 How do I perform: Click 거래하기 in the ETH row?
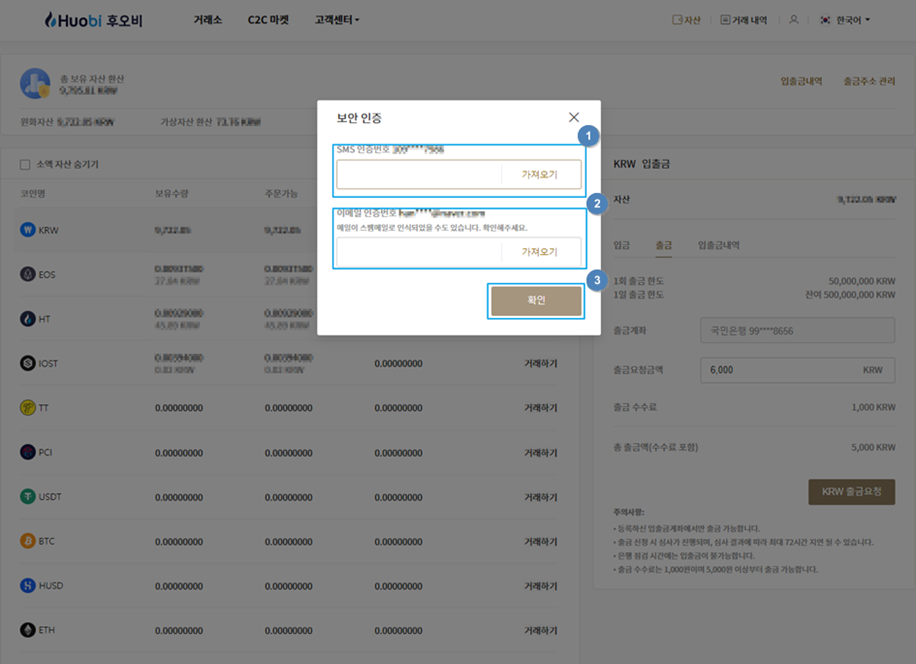[x=540, y=630]
